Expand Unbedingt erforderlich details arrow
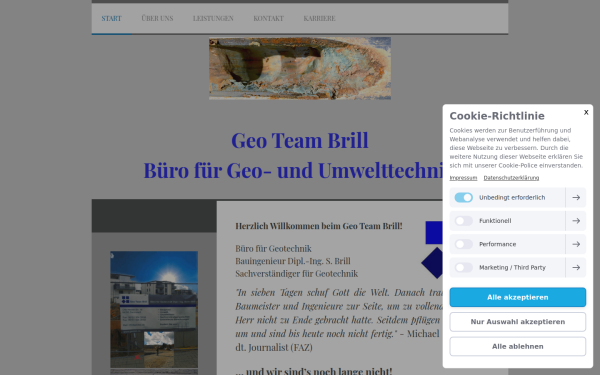The height and width of the screenshot is (375, 600). point(576,197)
